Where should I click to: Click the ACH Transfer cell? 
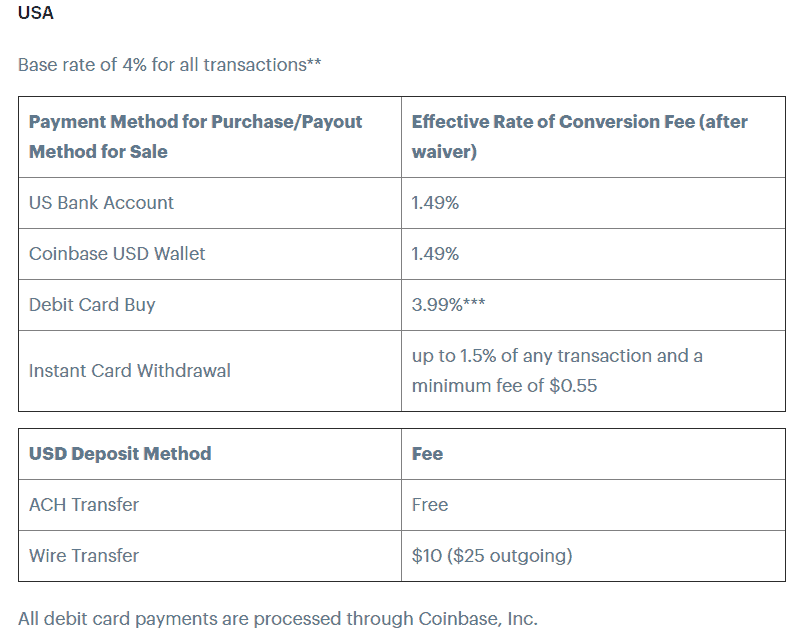click(84, 505)
